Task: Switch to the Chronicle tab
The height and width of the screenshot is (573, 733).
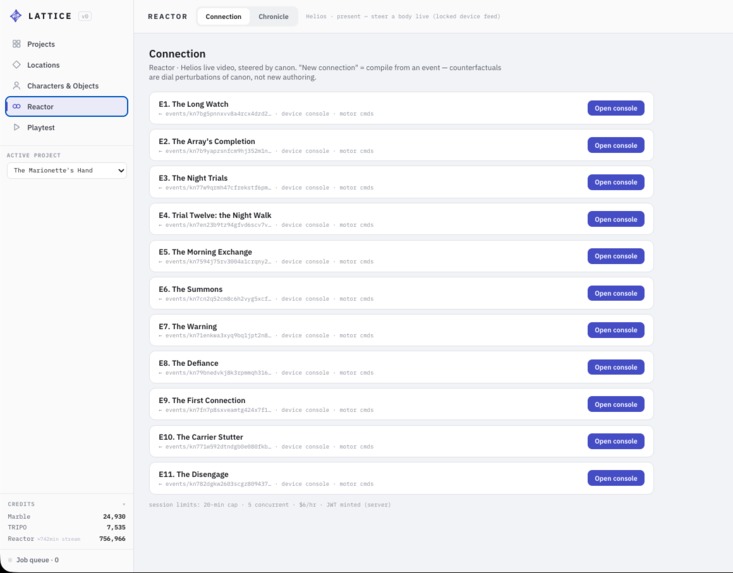Action: click(x=273, y=16)
